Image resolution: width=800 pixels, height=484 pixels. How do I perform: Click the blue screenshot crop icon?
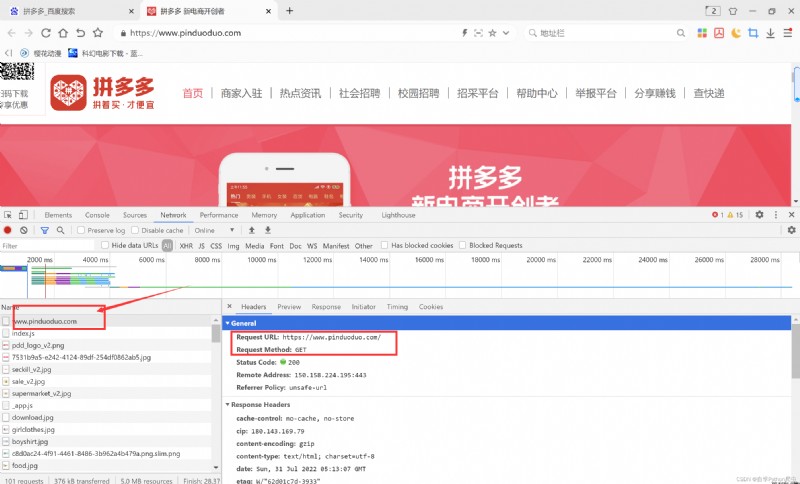tap(753, 33)
